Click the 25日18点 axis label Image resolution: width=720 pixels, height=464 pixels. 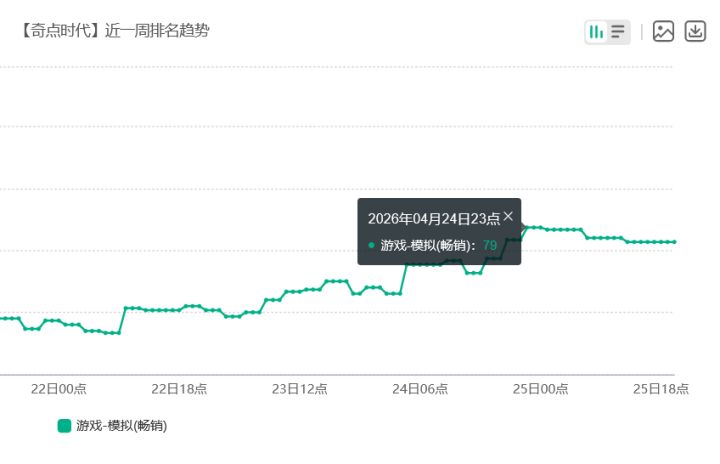point(661,389)
